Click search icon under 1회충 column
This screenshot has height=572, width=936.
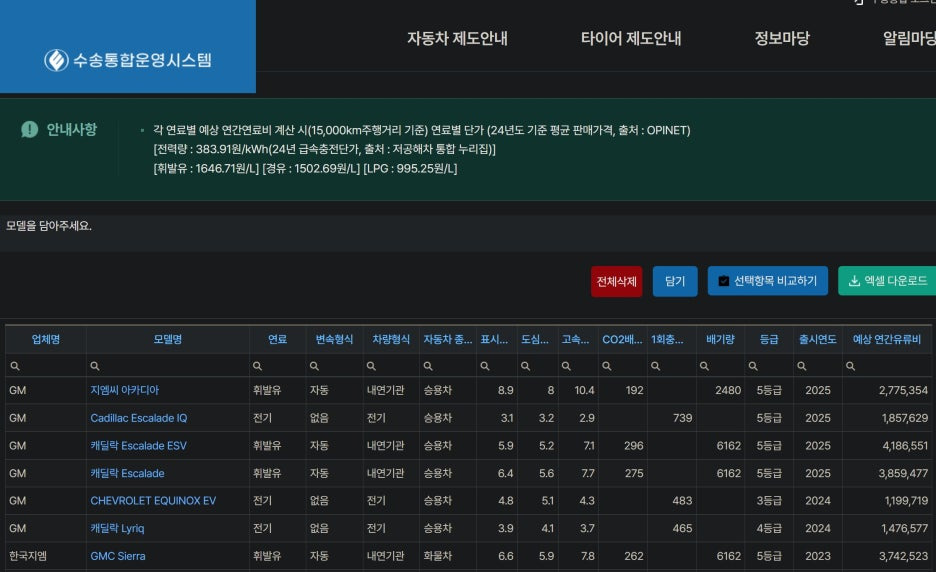tap(655, 366)
